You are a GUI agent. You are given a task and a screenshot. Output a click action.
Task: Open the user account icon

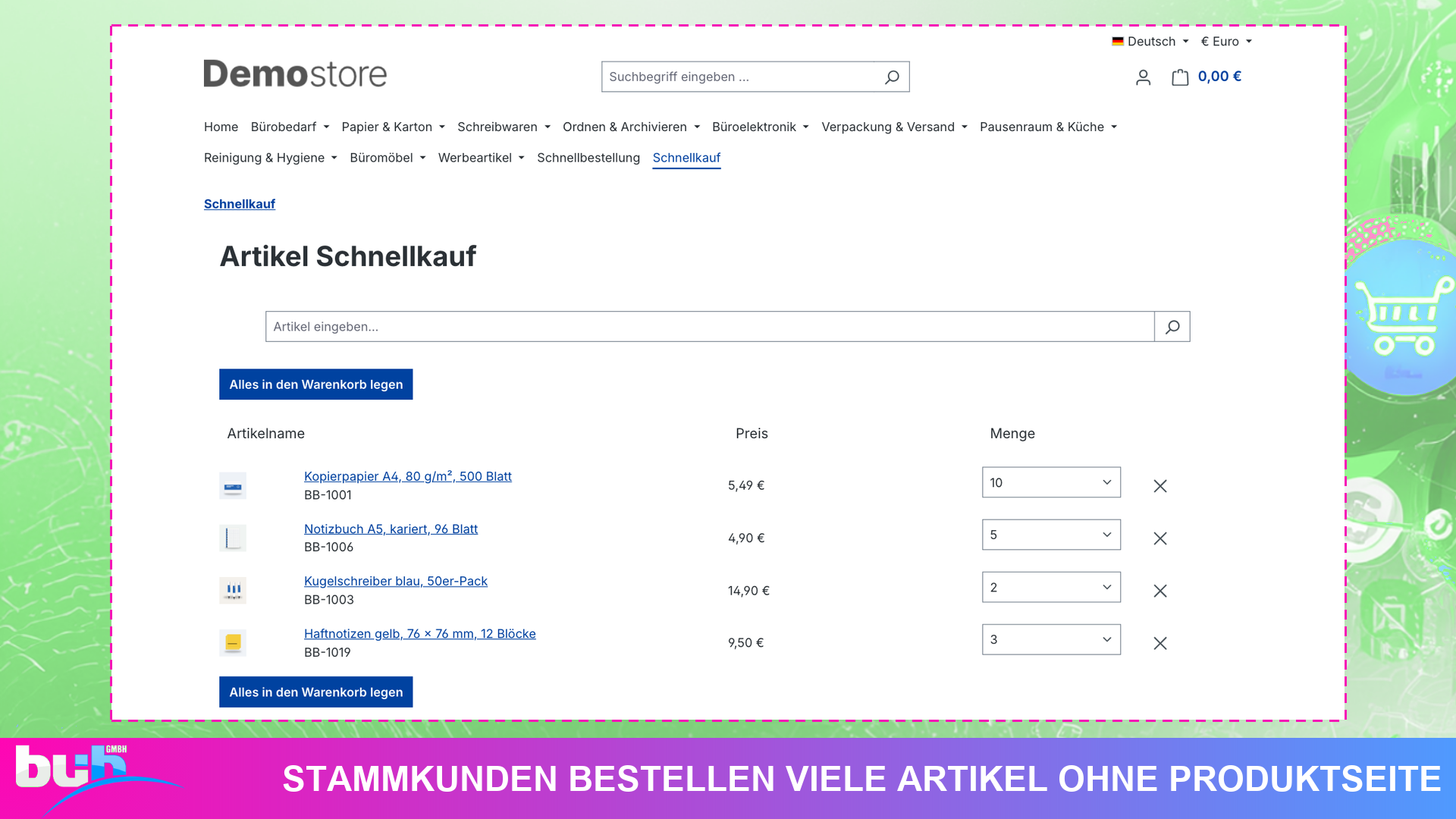[1143, 77]
